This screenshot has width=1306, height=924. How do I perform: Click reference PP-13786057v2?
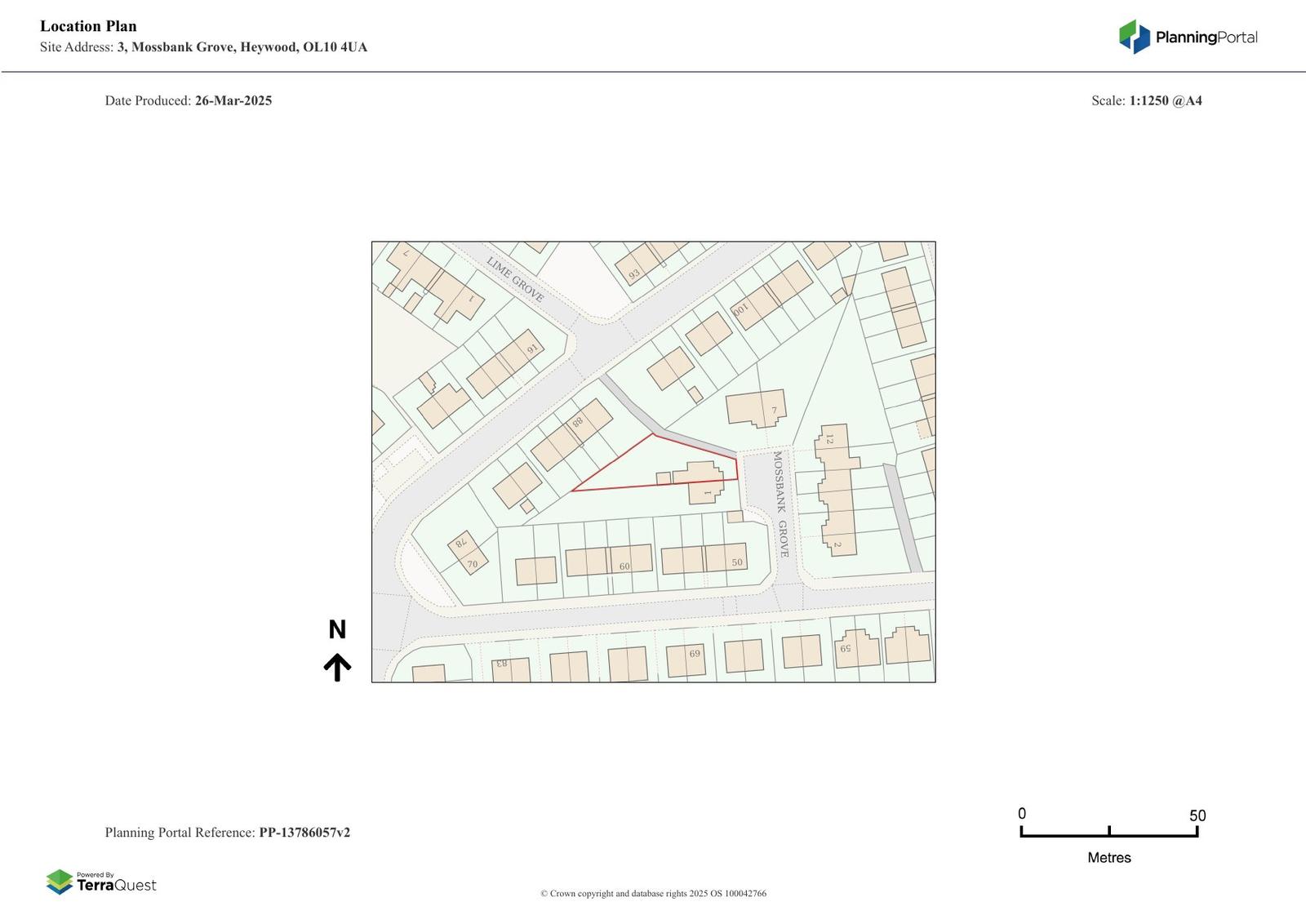pyautogui.click(x=304, y=833)
